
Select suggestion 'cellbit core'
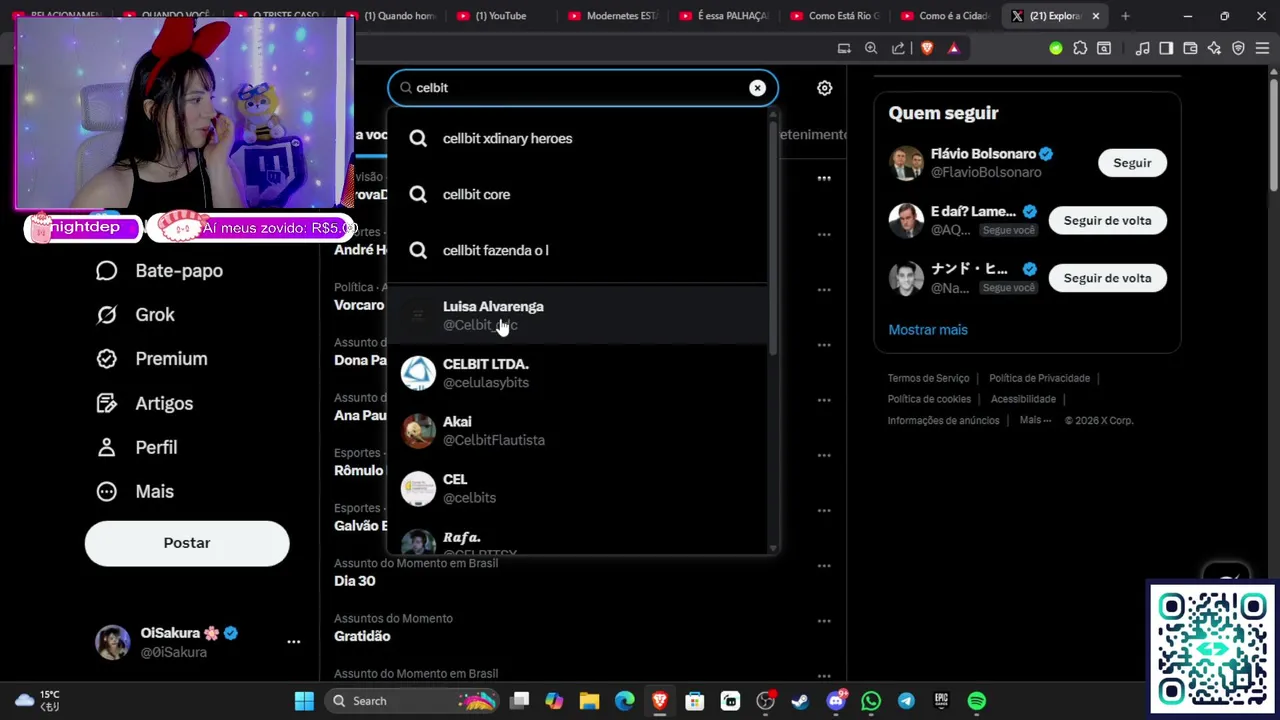[x=578, y=195]
